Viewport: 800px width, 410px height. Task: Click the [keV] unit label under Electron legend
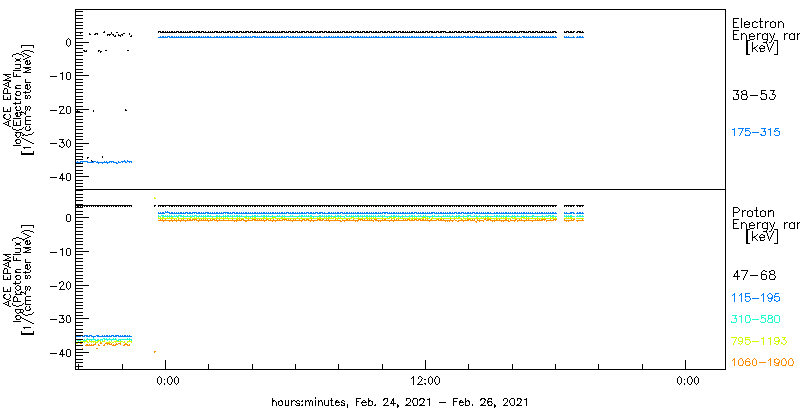pos(762,48)
